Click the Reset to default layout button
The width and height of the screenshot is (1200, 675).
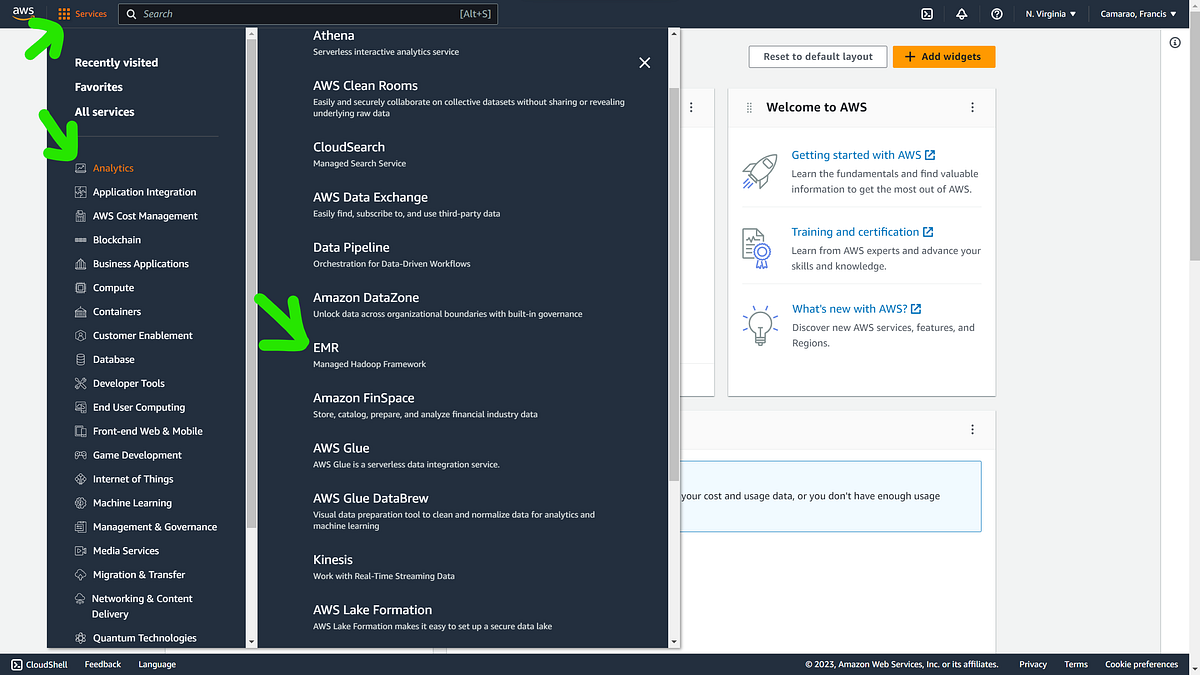pyautogui.click(x=817, y=56)
